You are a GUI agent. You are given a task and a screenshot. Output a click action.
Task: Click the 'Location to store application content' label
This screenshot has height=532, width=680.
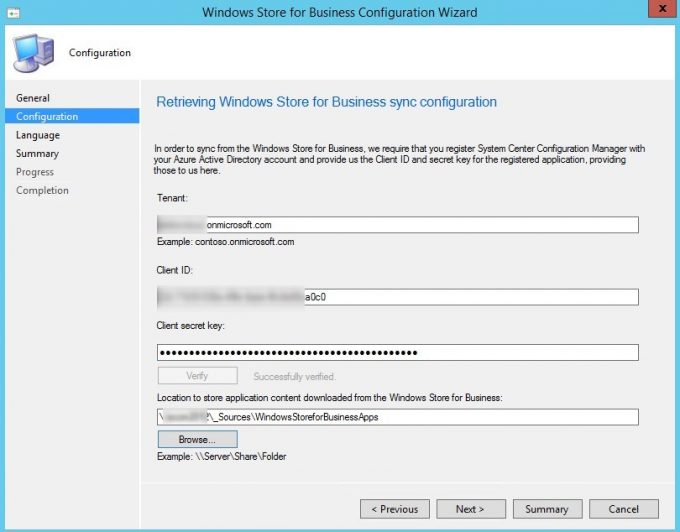[330, 398]
